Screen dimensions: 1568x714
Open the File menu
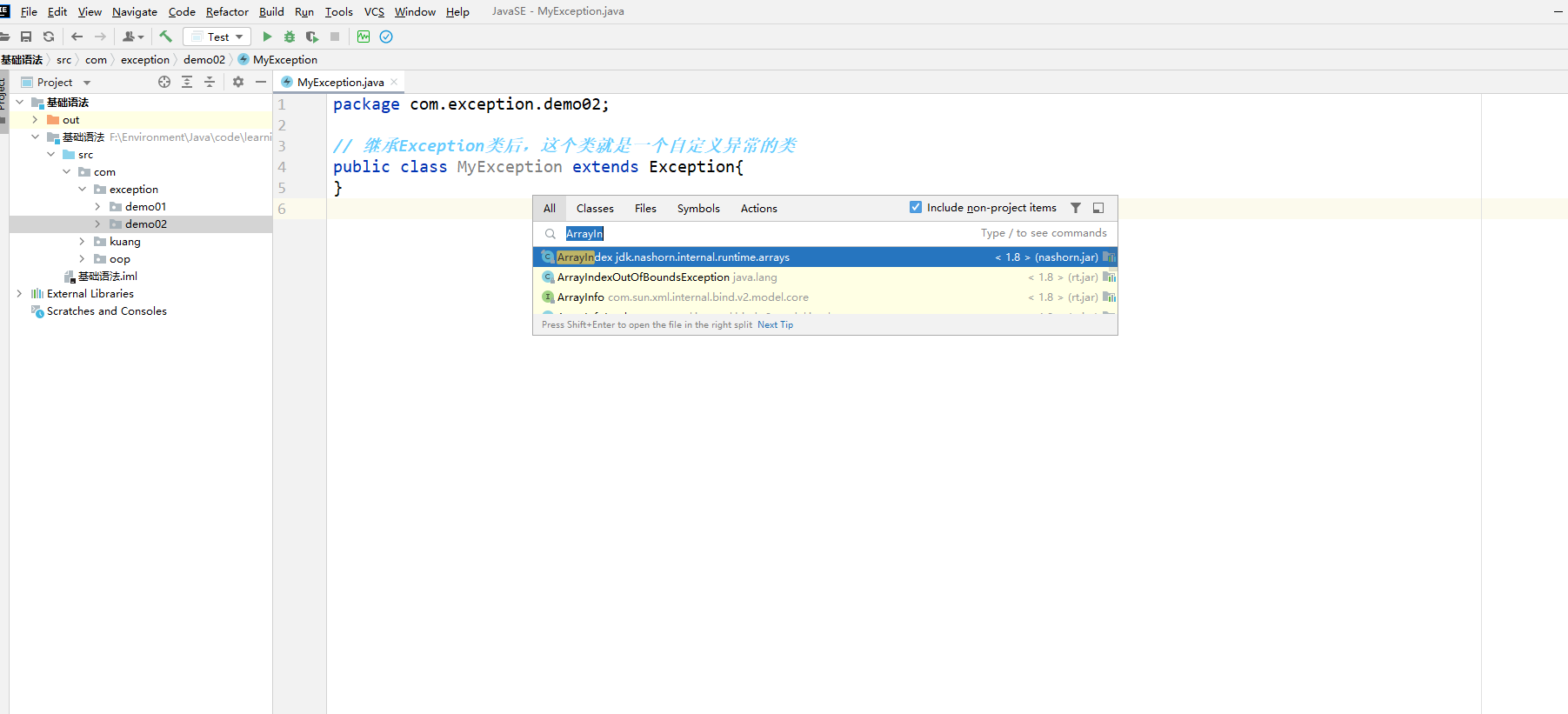point(29,11)
